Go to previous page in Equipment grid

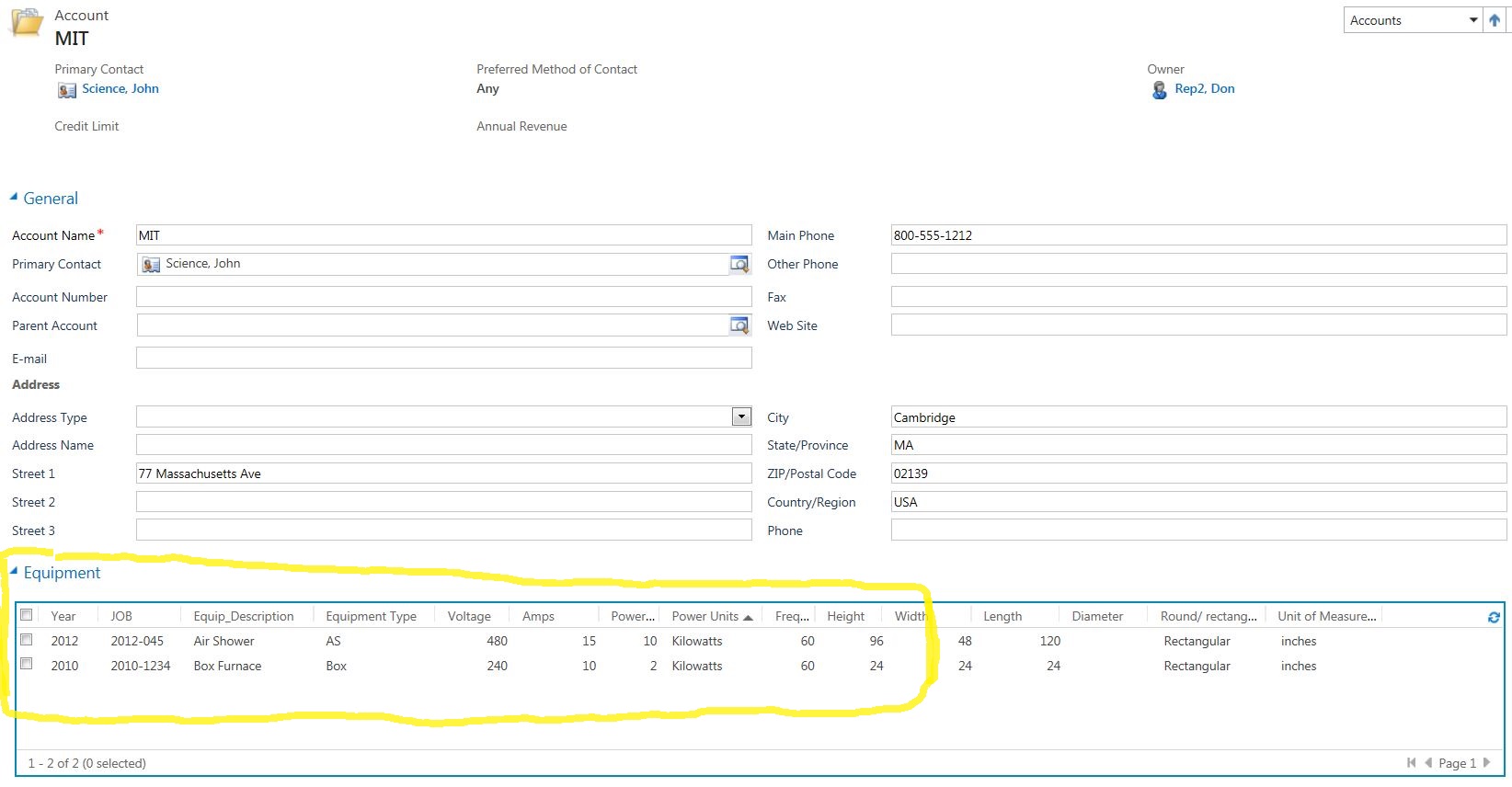(1428, 762)
